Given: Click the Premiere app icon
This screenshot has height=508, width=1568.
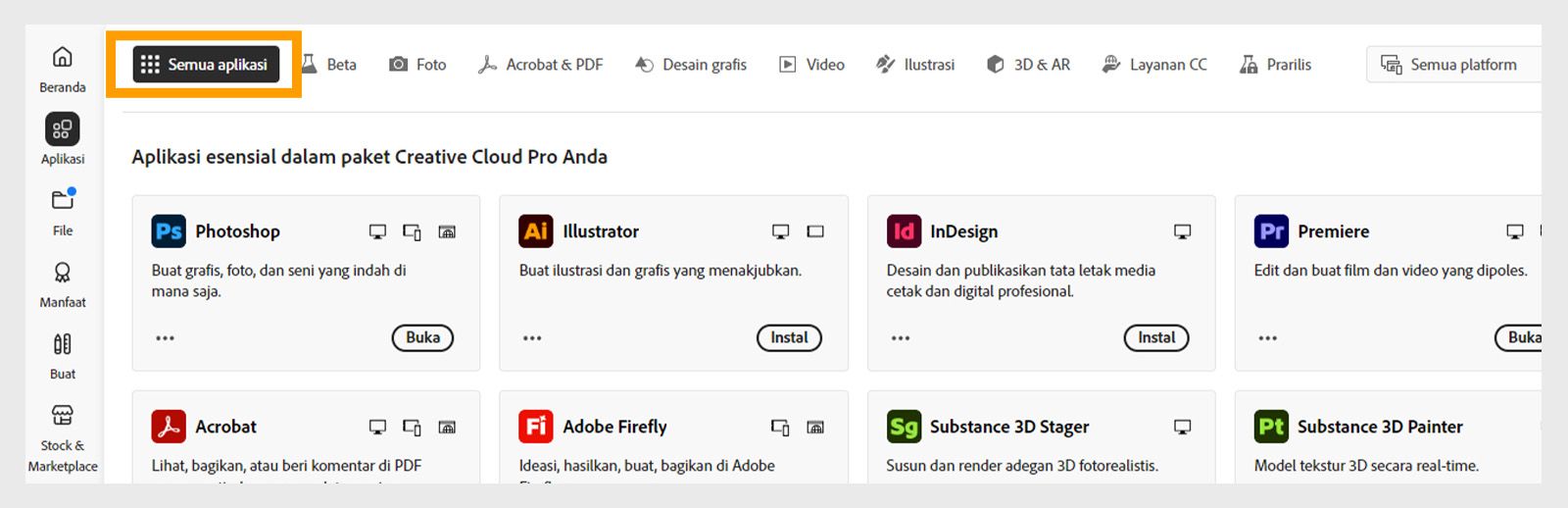Looking at the screenshot, I should pos(1271,231).
